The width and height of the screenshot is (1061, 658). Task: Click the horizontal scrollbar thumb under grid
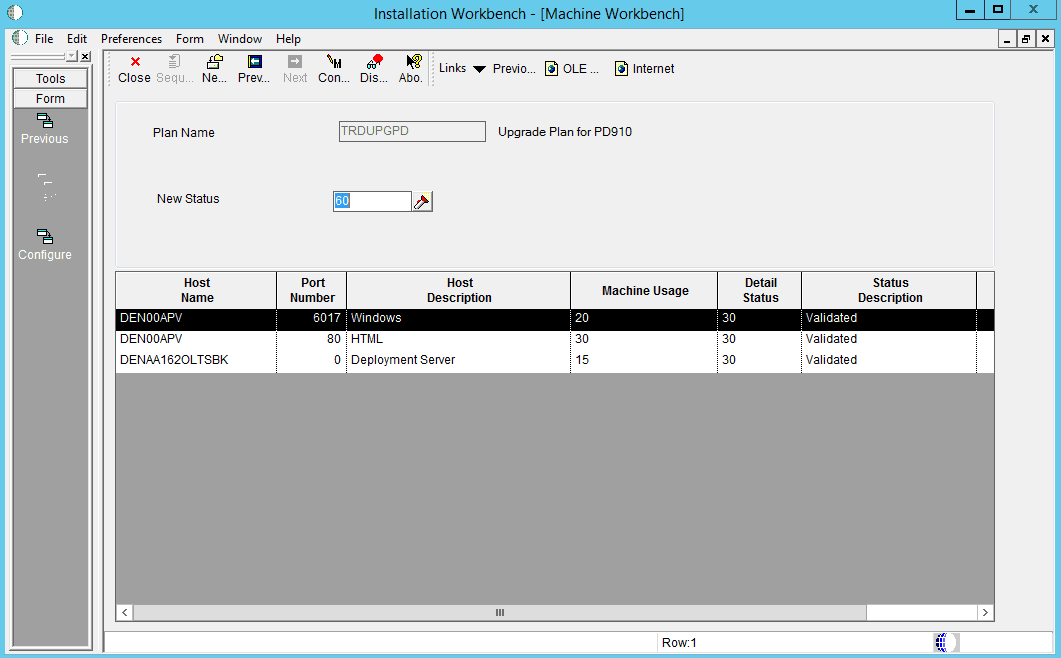coord(500,612)
